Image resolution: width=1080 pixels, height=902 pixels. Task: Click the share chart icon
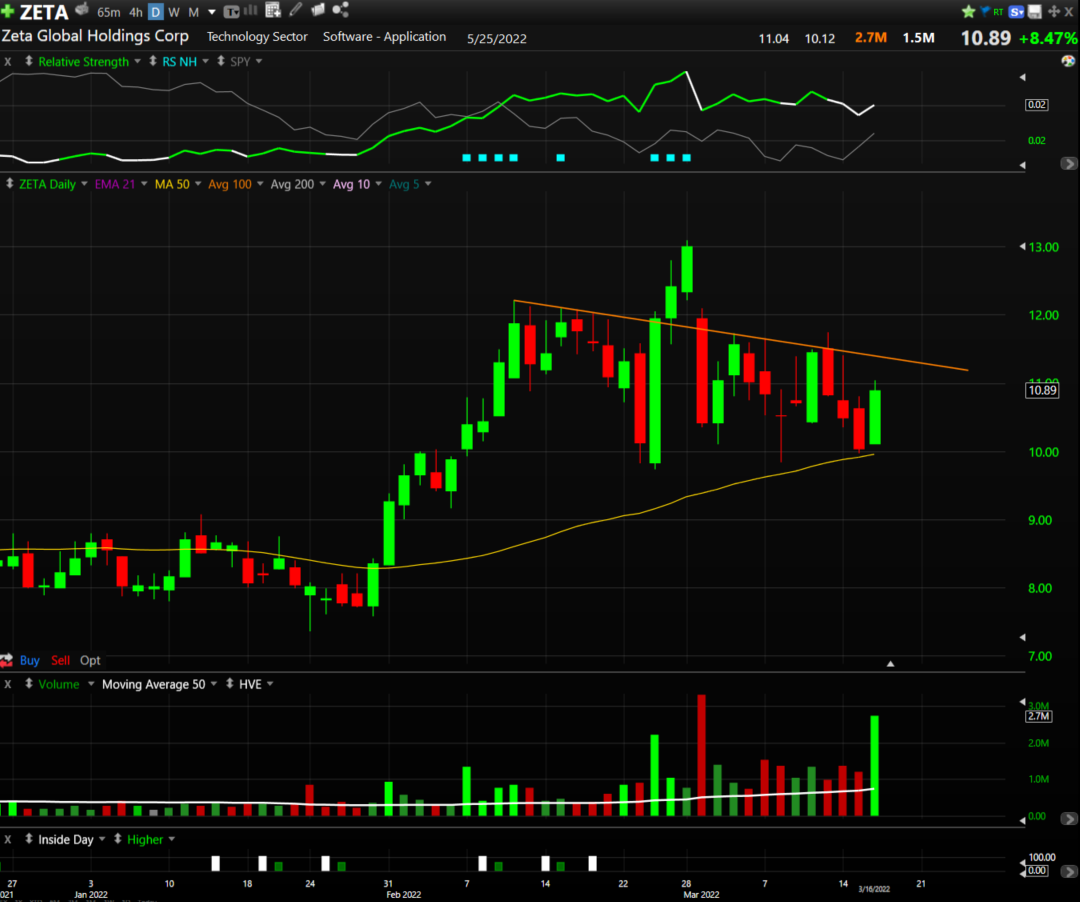[x=340, y=10]
